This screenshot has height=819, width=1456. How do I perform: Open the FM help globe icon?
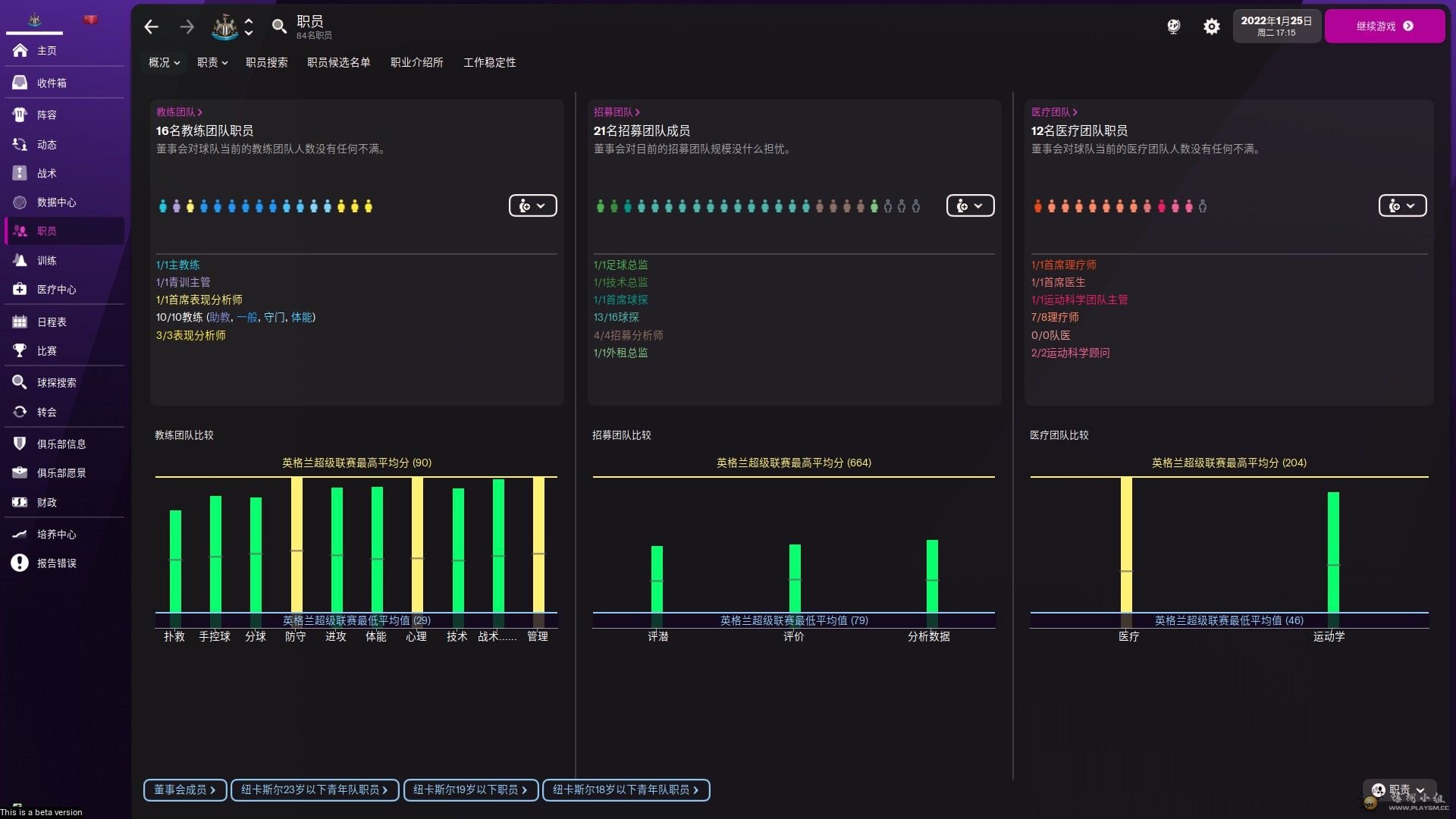(x=1173, y=27)
